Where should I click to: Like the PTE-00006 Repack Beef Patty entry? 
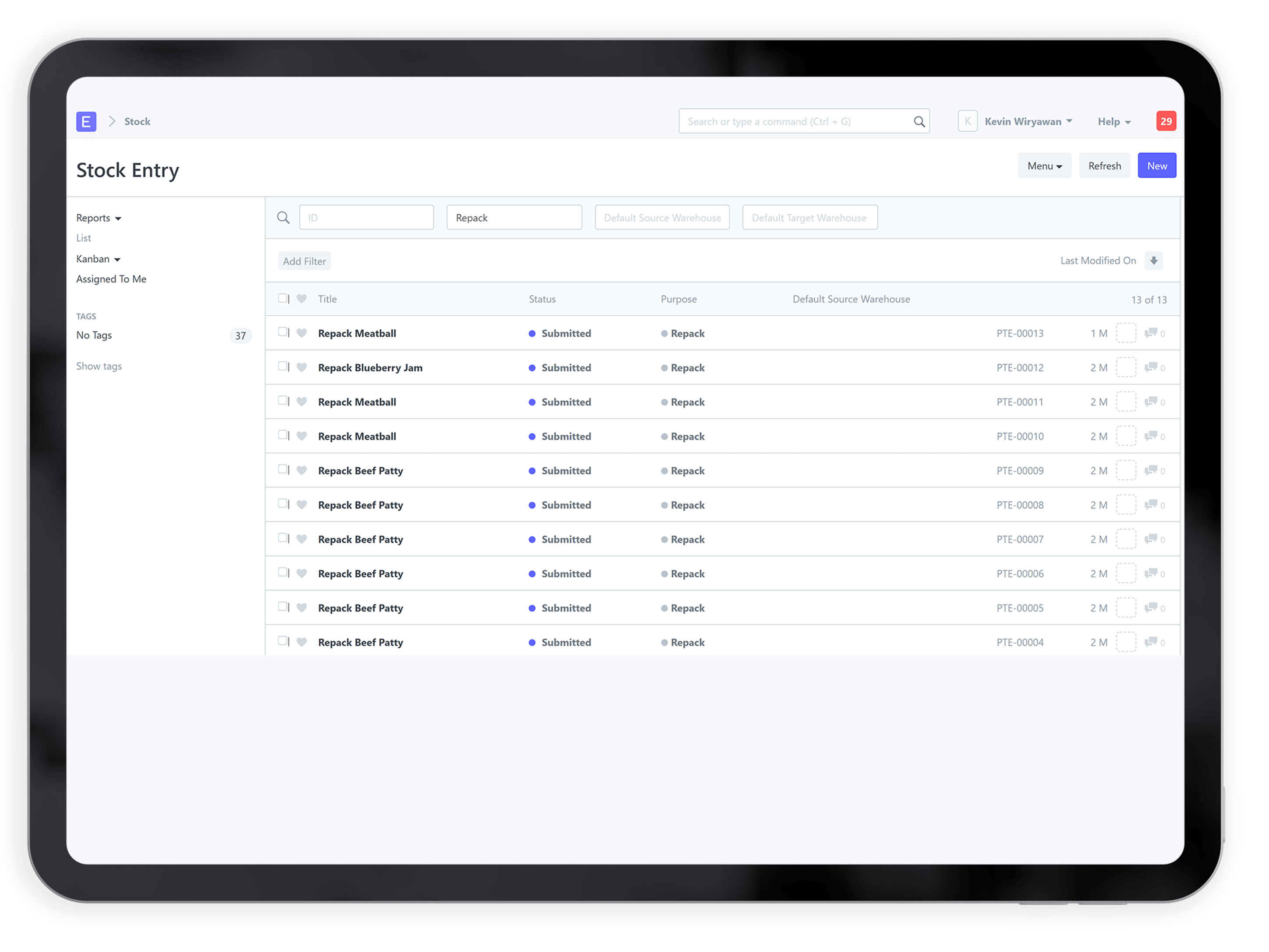click(302, 574)
